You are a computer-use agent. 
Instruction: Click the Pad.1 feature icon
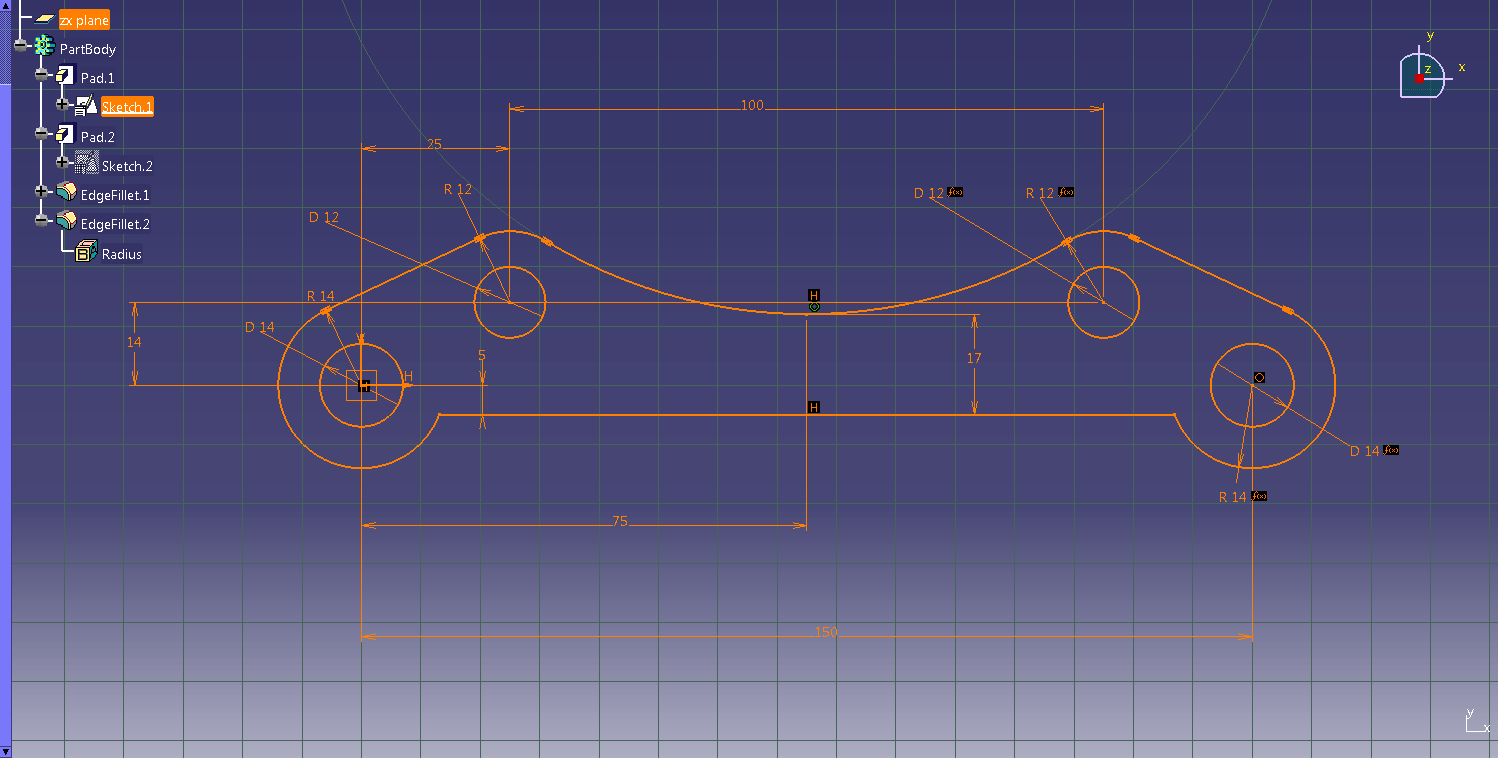point(66,77)
